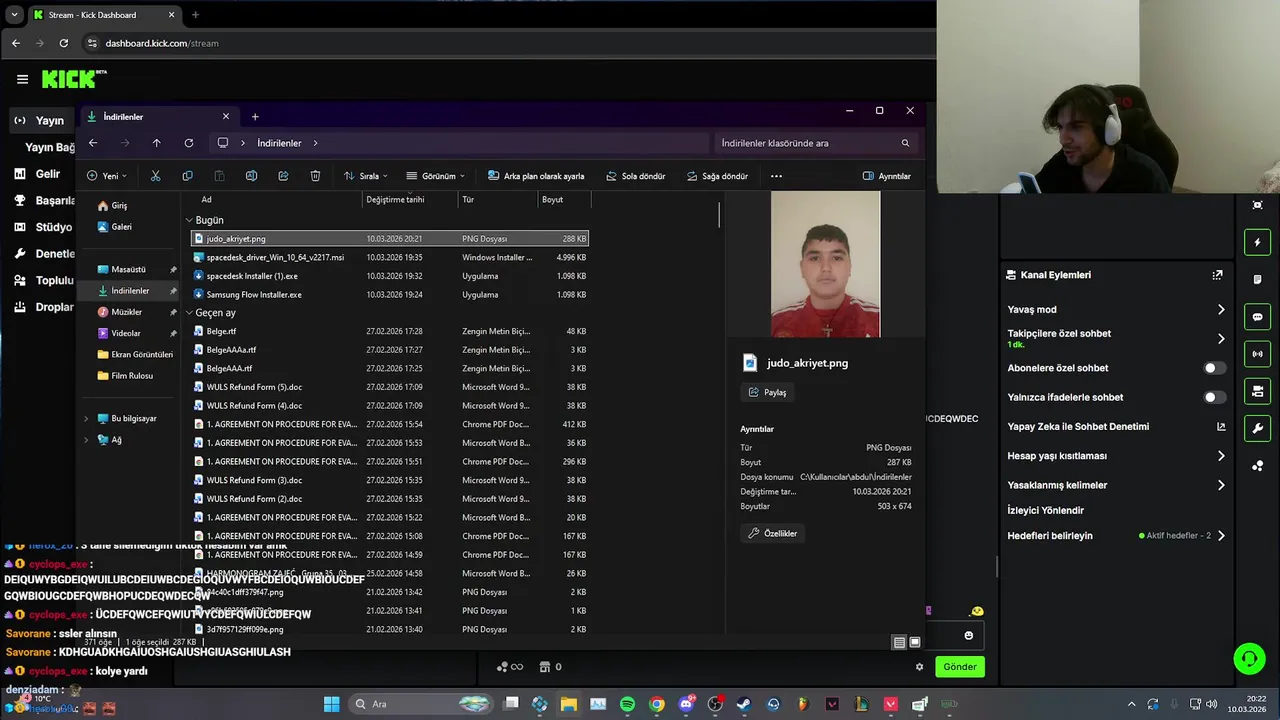
Task: Collapse the Bugün group
Action: click(x=189, y=220)
